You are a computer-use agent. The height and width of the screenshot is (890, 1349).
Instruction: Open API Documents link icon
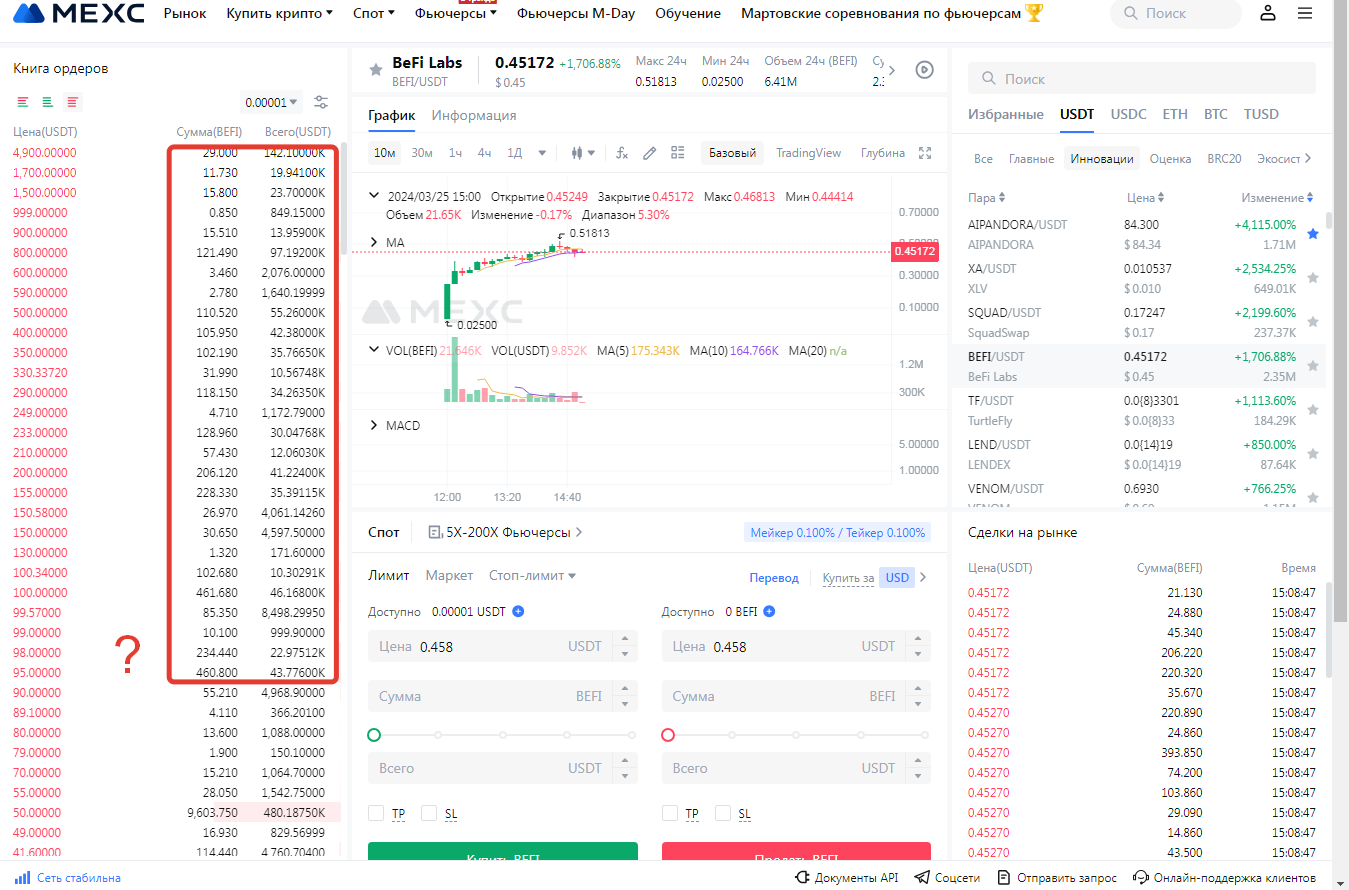click(x=802, y=878)
